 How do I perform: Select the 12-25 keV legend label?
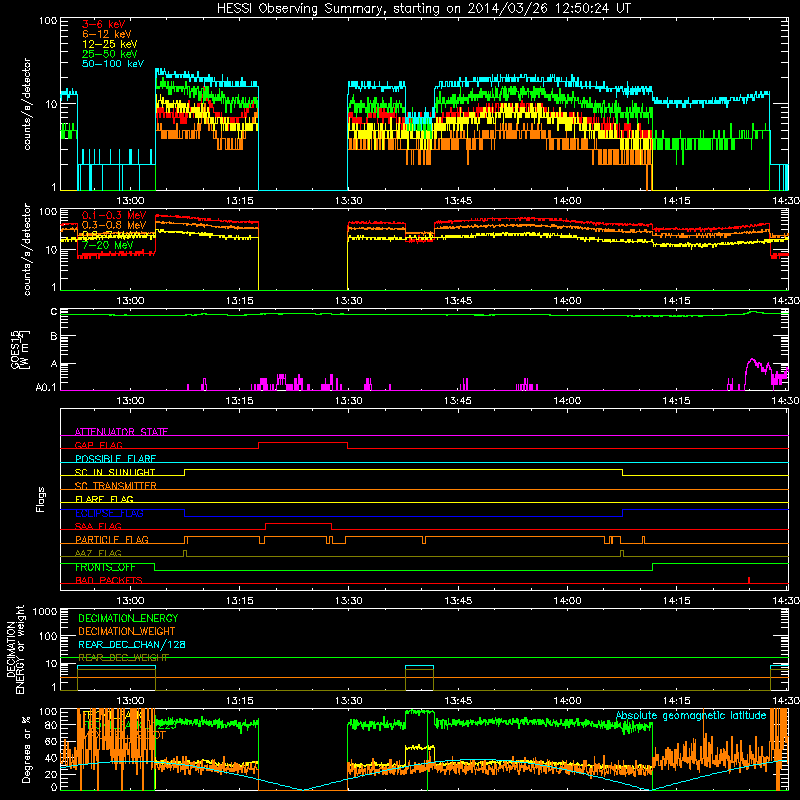(x=110, y=44)
